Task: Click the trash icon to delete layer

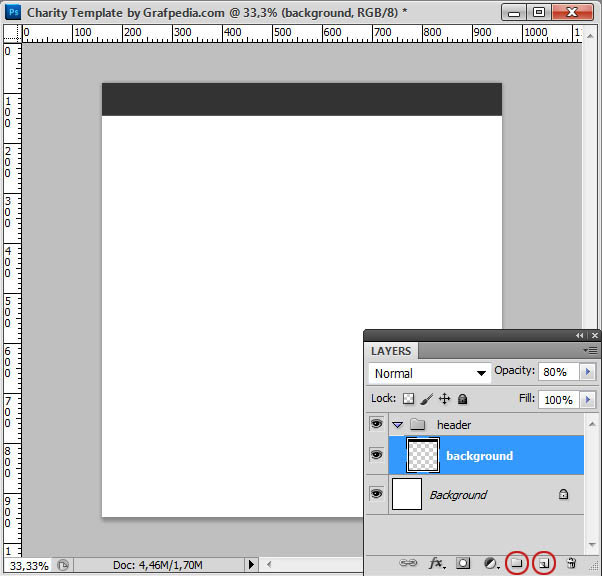Action: coord(571,563)
